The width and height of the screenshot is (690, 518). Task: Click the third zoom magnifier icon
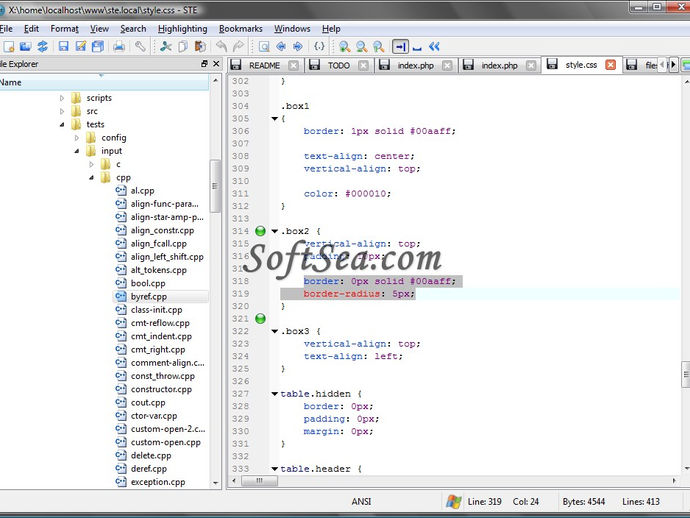(378, 46)
